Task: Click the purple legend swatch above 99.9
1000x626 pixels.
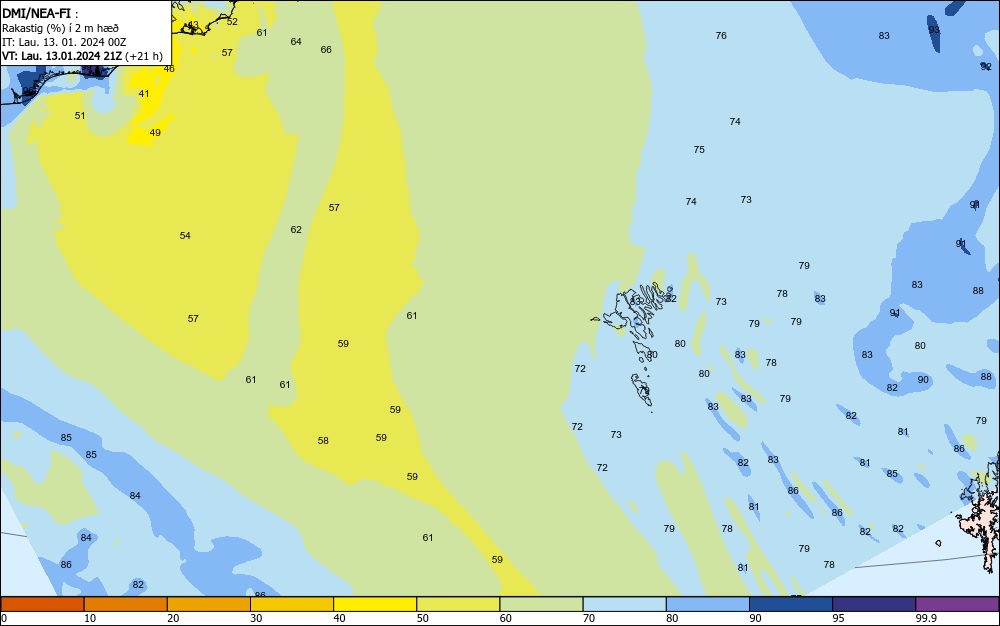Action: [957, 604]
